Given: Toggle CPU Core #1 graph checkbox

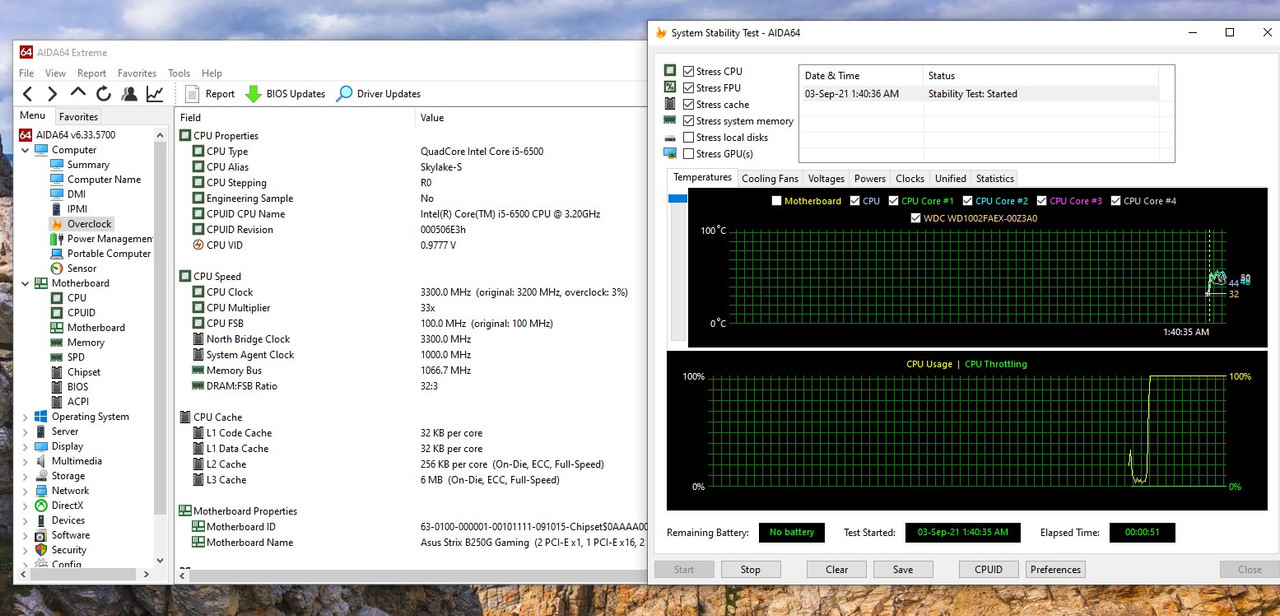Looking at the screenshot, I should (894, 201).
